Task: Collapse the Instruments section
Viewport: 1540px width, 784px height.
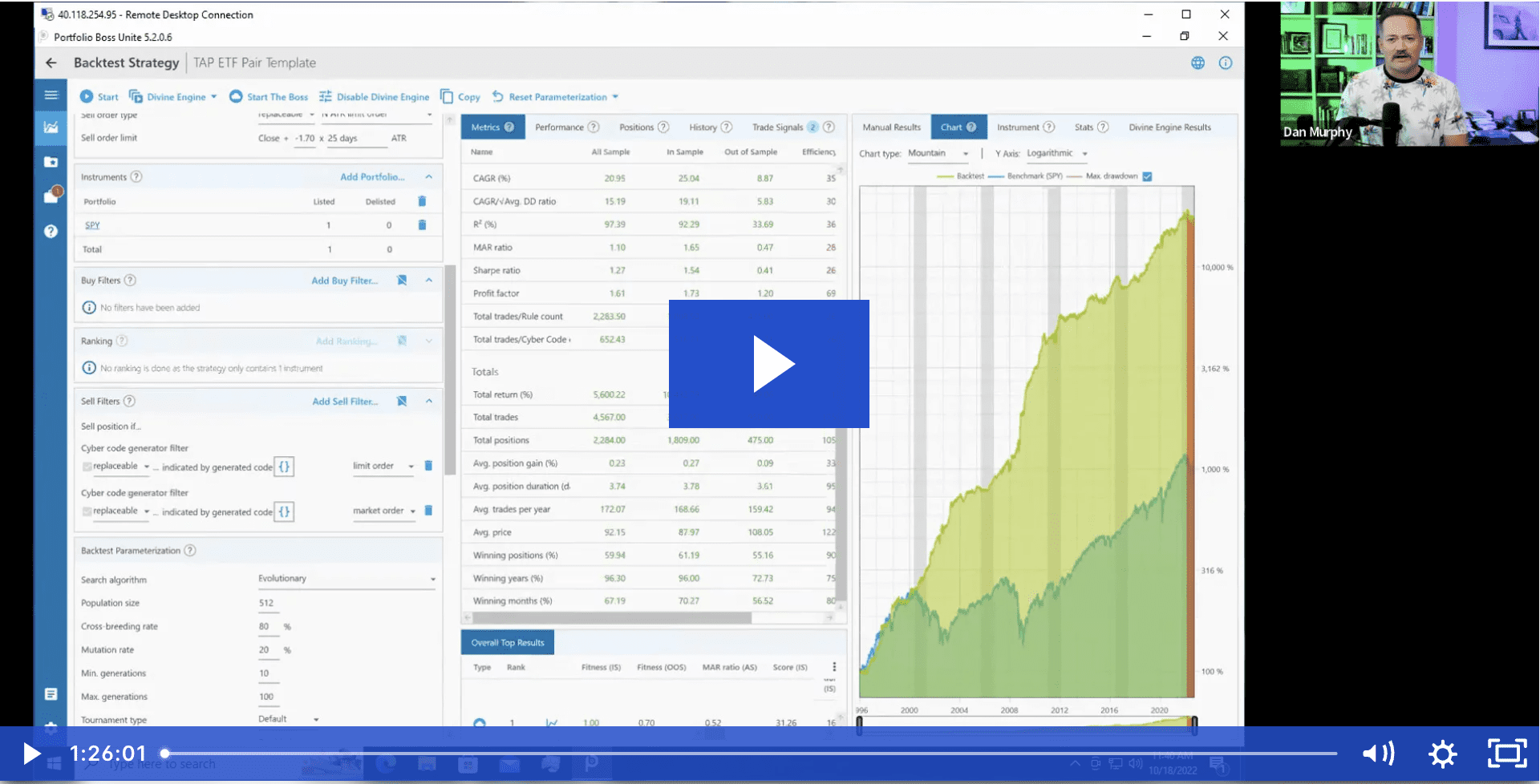Action: pyautogui.click(x=428, y=176)
